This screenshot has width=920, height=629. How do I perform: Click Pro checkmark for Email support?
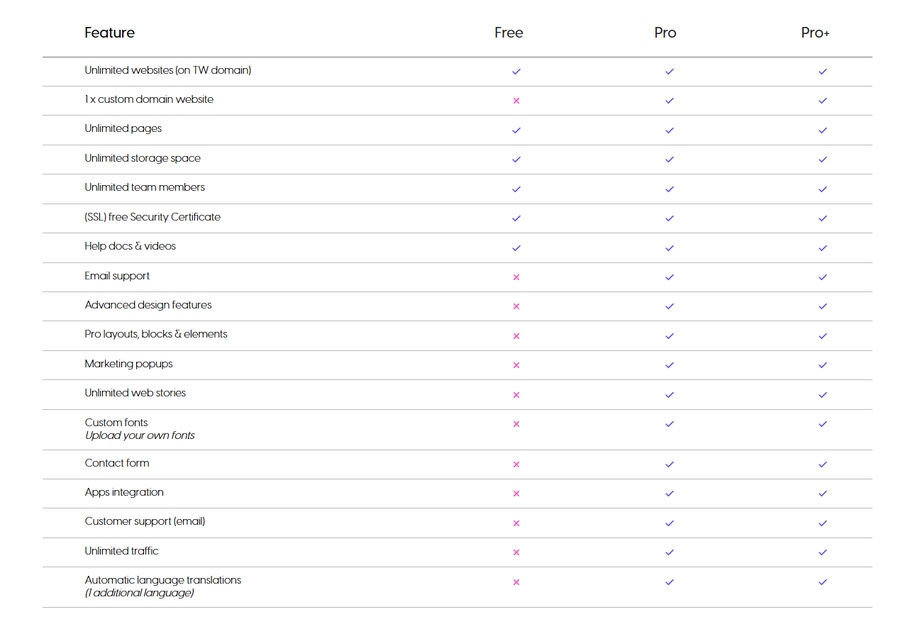[669, 277]
